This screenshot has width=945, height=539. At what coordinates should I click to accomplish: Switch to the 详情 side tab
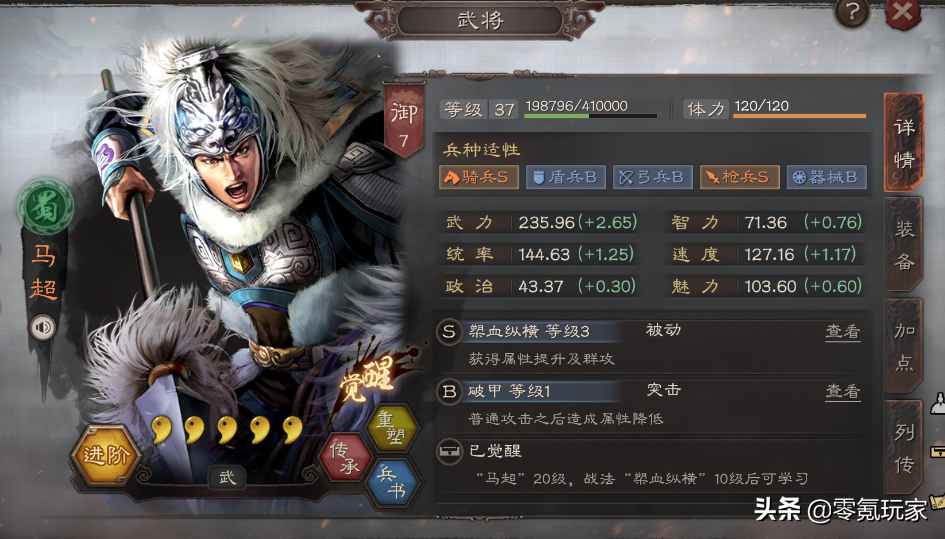pyautogui.click(x=903, y=143)
